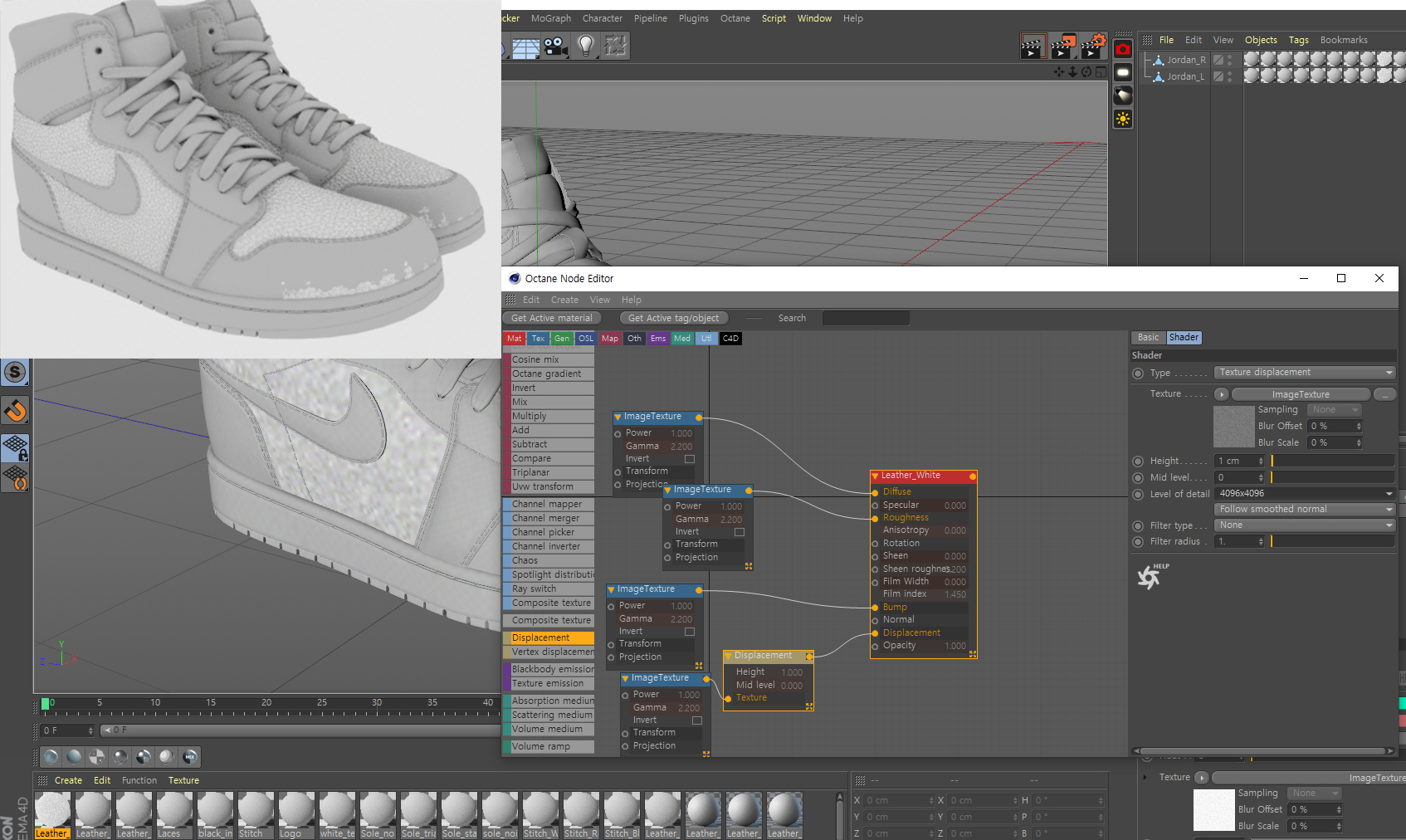1406x840 pixels.
Task: Expand the Texture arrow button in Shader panel
Action: pyautogui.click(x=1221, y=394)
